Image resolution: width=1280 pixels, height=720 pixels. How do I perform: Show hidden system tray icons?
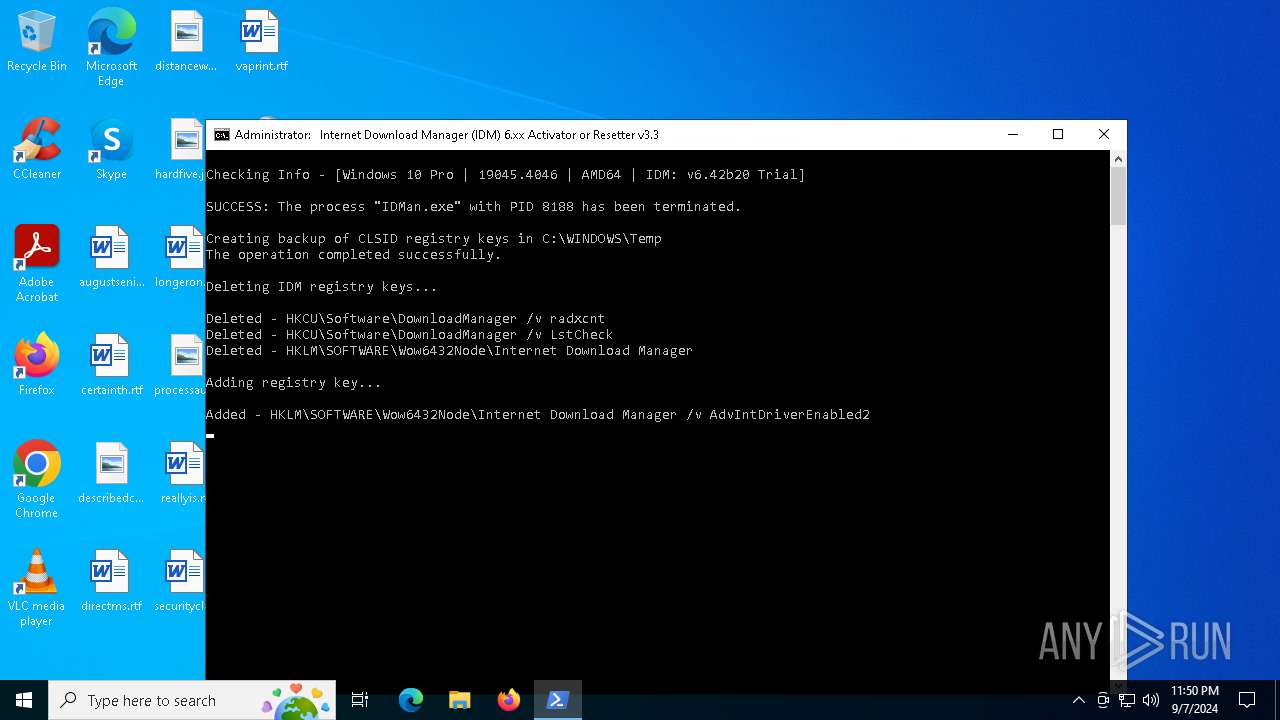click(x=1078, y=700)
